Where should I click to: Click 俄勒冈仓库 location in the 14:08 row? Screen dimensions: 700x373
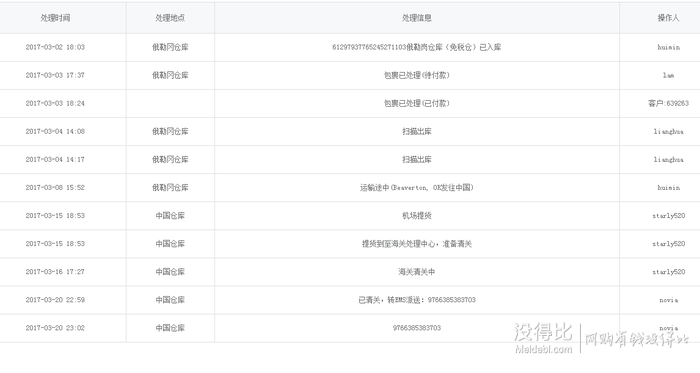pyautogui.click(x=170, y=132)
